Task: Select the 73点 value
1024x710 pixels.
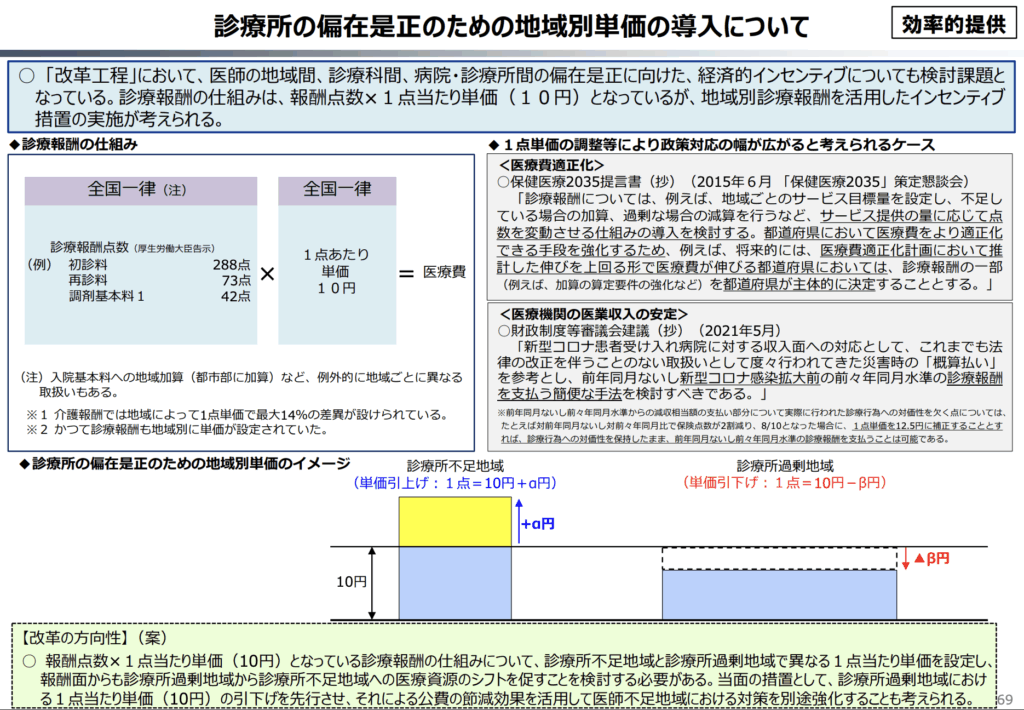Action: pos(236,280)
